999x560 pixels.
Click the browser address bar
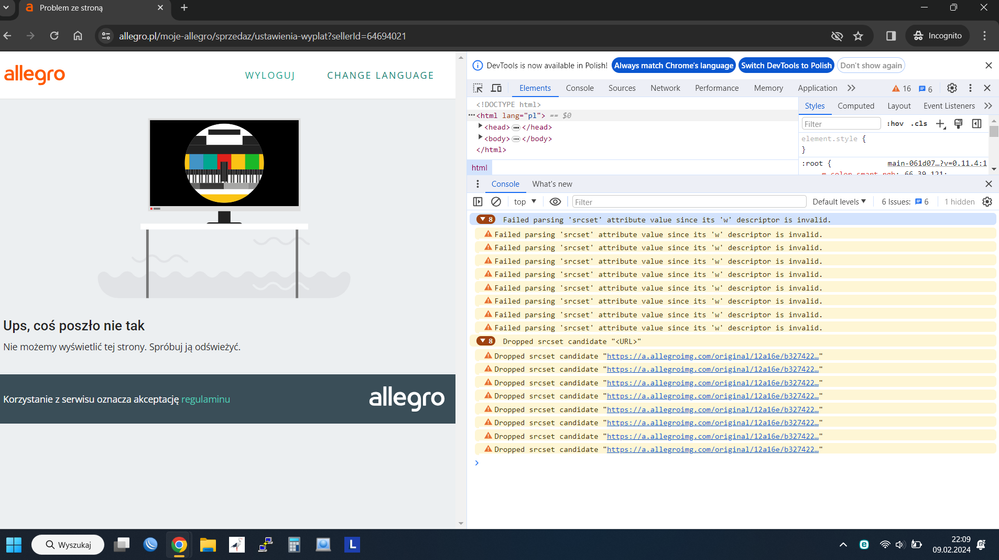471,36
